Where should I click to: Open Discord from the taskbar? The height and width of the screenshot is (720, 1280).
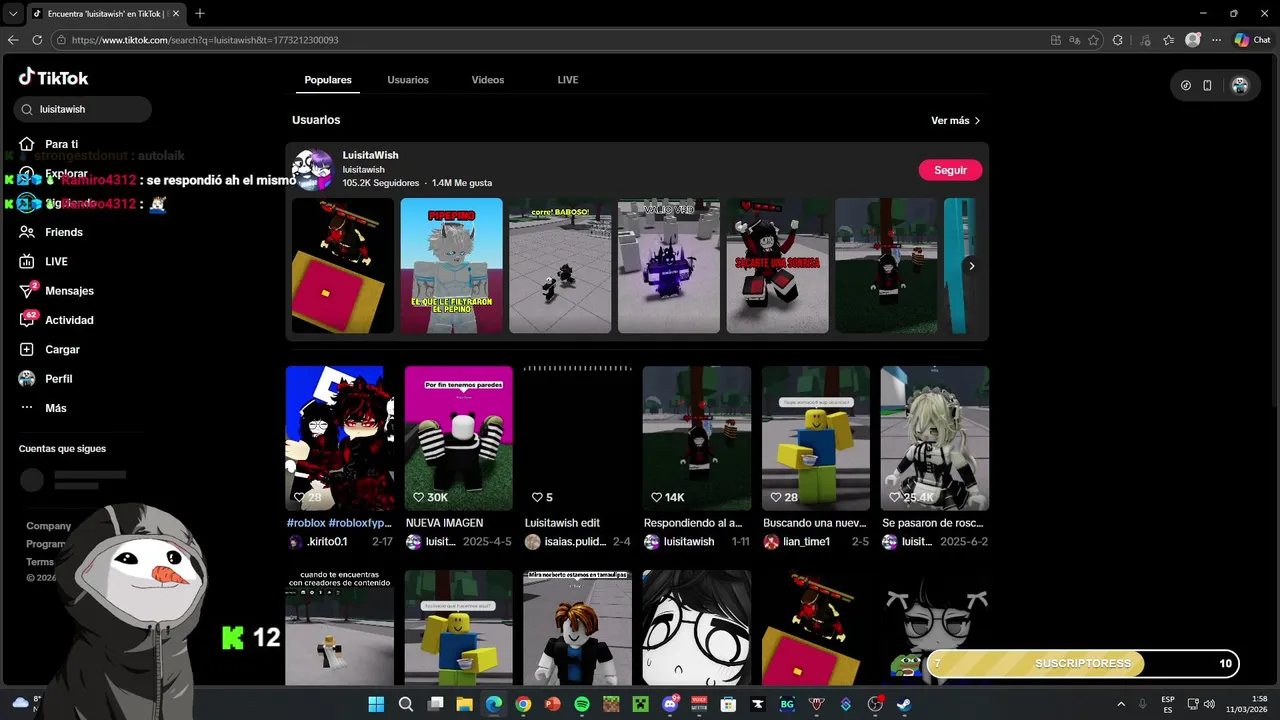[x=670, y=704]
